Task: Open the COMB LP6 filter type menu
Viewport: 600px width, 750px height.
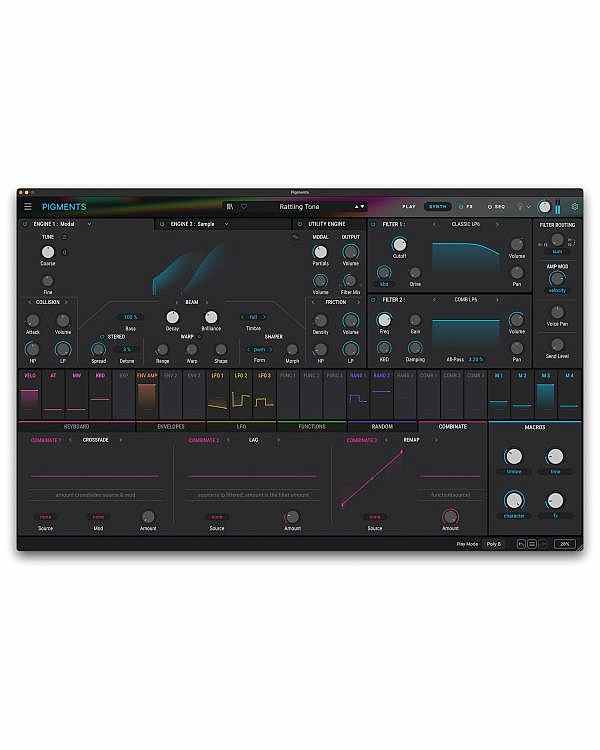Action: point(466,300)
